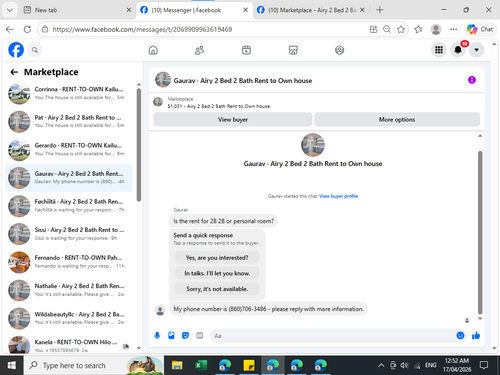Click the message input field Aa
The width and height of the screenshot is (500, 375).
tap(333, 336)
